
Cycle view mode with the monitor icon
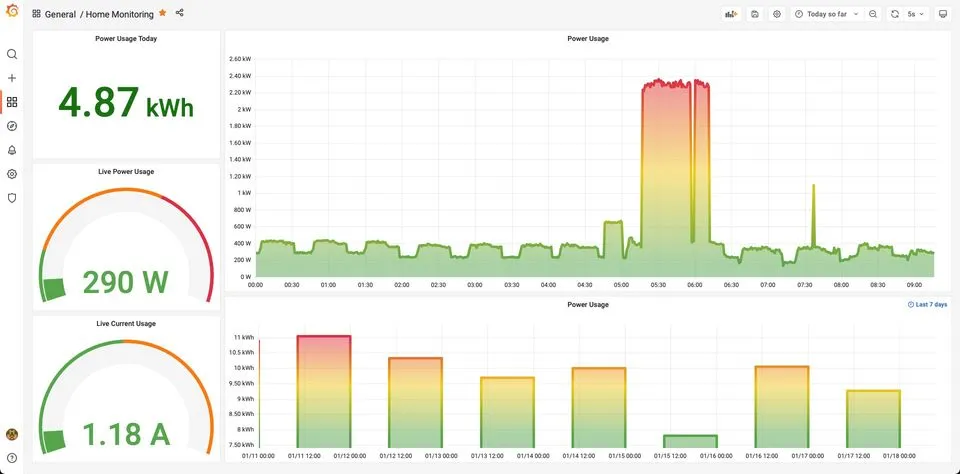pos(942,14)
